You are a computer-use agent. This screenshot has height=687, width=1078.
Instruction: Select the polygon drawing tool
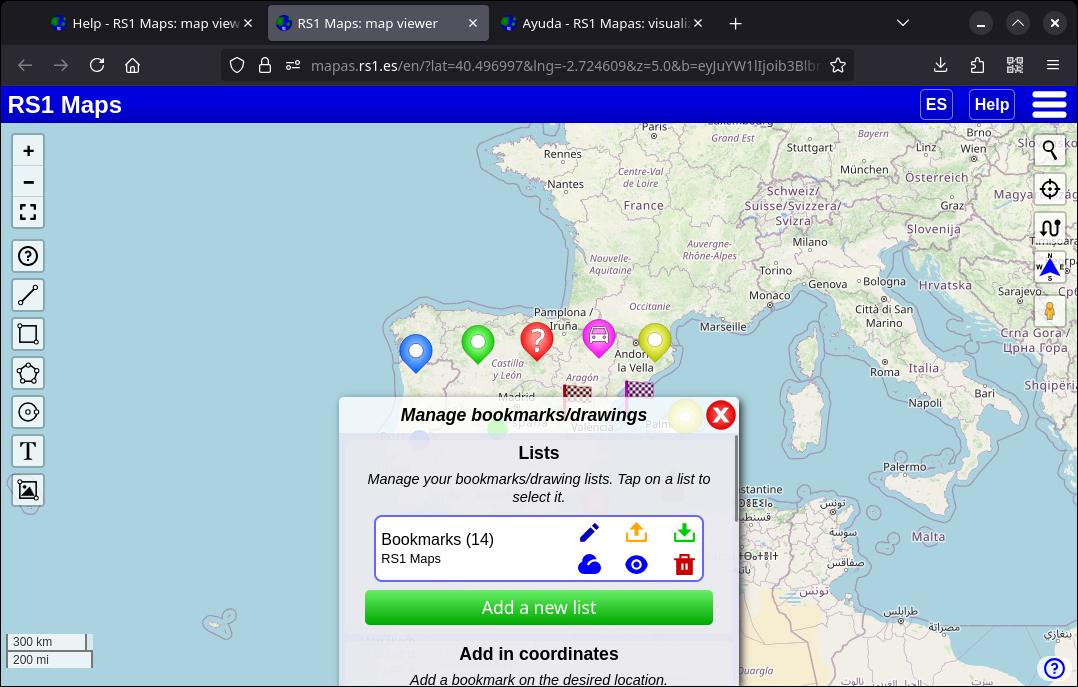(x=28, y=373)
